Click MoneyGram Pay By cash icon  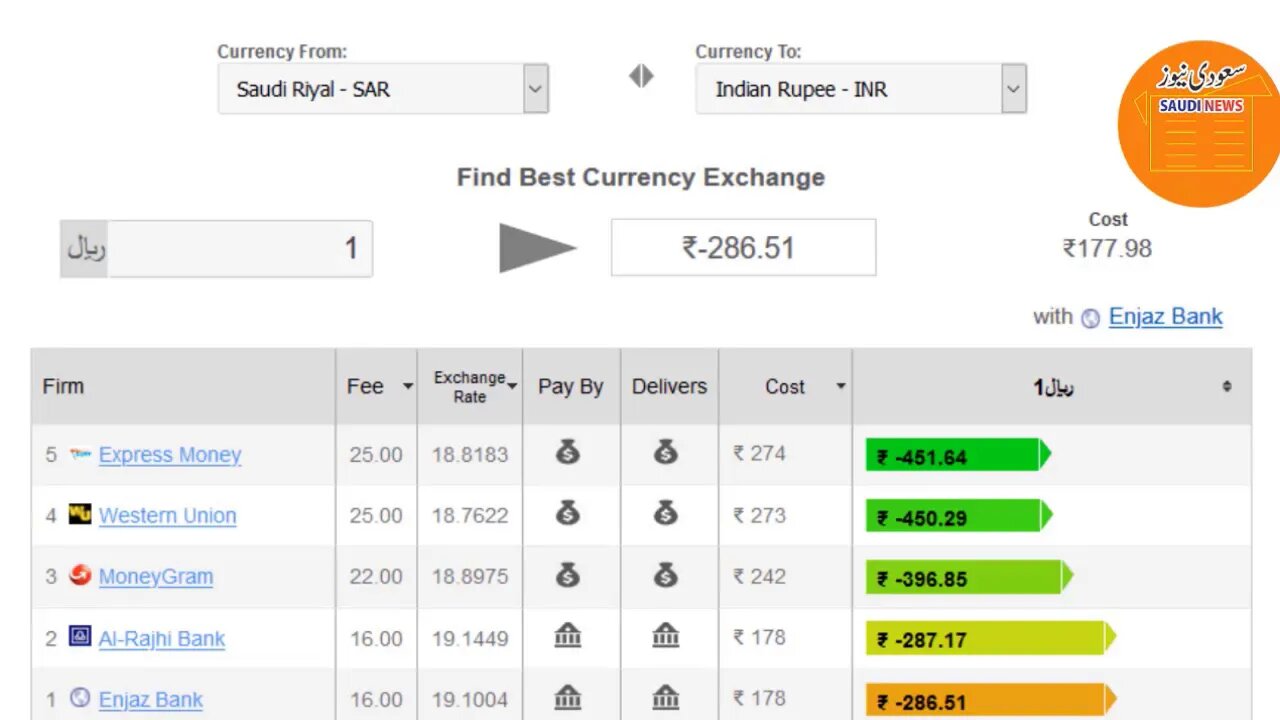click(x=568, y=574)
